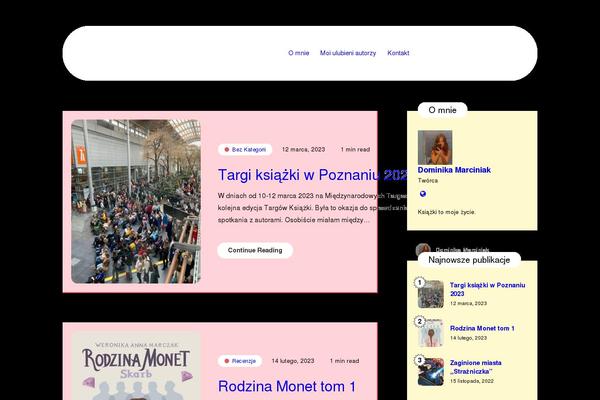Screen dimensions: 600x400
Task: Open sidebar link Rodzina Monet tom 1
Action: 482,328
